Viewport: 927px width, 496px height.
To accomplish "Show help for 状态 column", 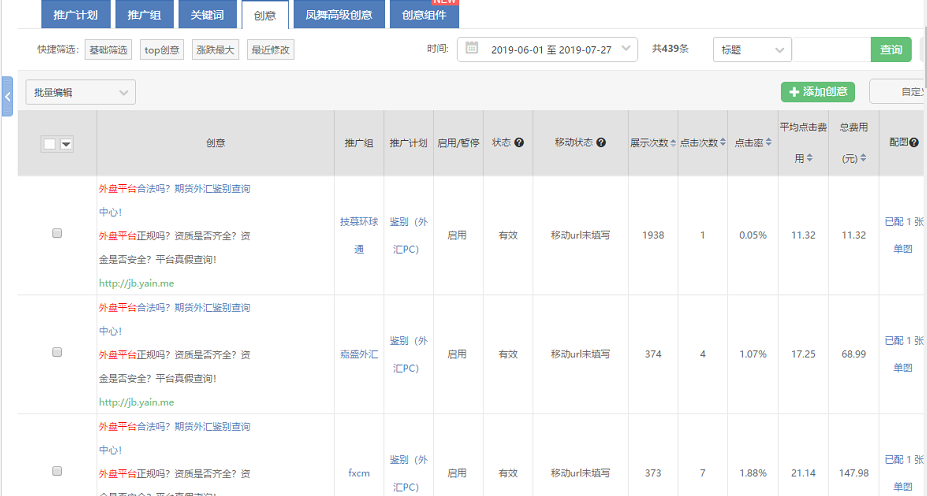I will click(519, 142).
